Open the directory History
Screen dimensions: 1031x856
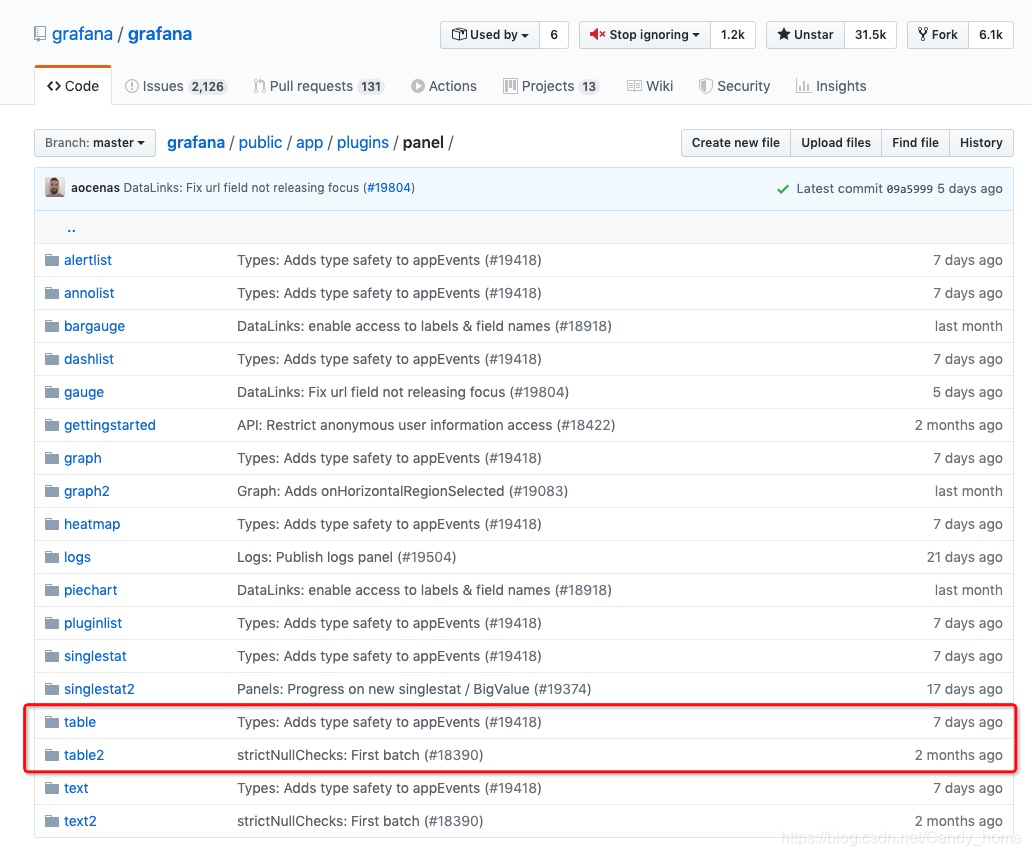click(981, 143)
